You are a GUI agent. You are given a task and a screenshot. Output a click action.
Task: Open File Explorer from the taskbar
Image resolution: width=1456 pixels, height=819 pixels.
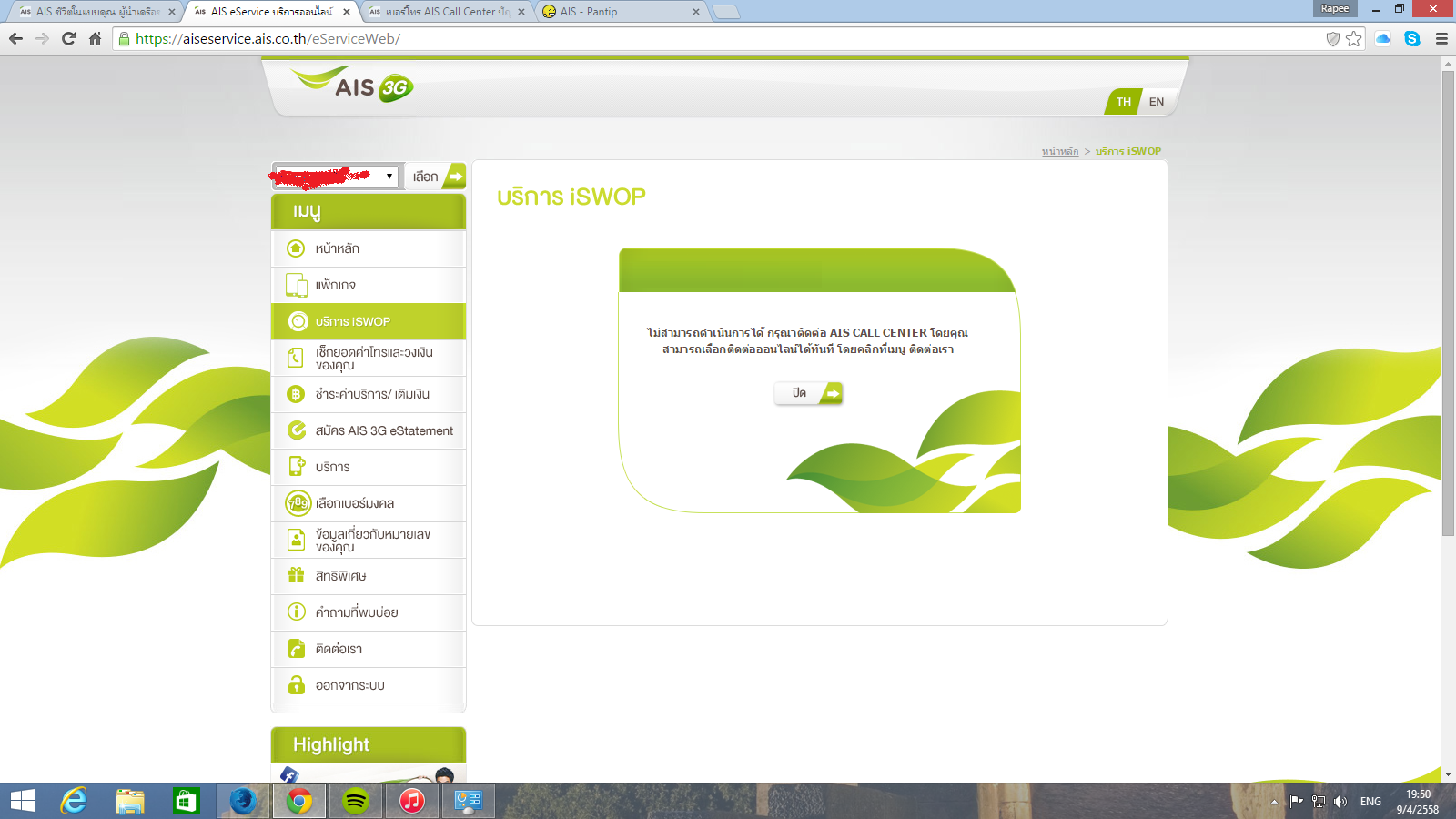coord(130,801)
